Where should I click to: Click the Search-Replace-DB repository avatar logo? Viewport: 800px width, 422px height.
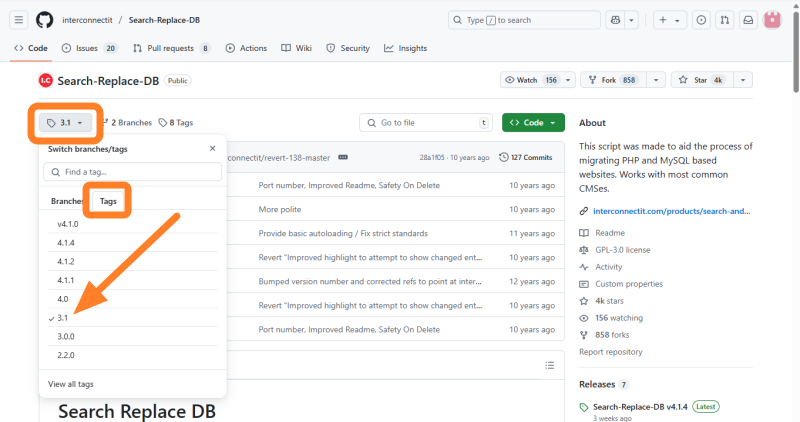(x=46, y=81)
